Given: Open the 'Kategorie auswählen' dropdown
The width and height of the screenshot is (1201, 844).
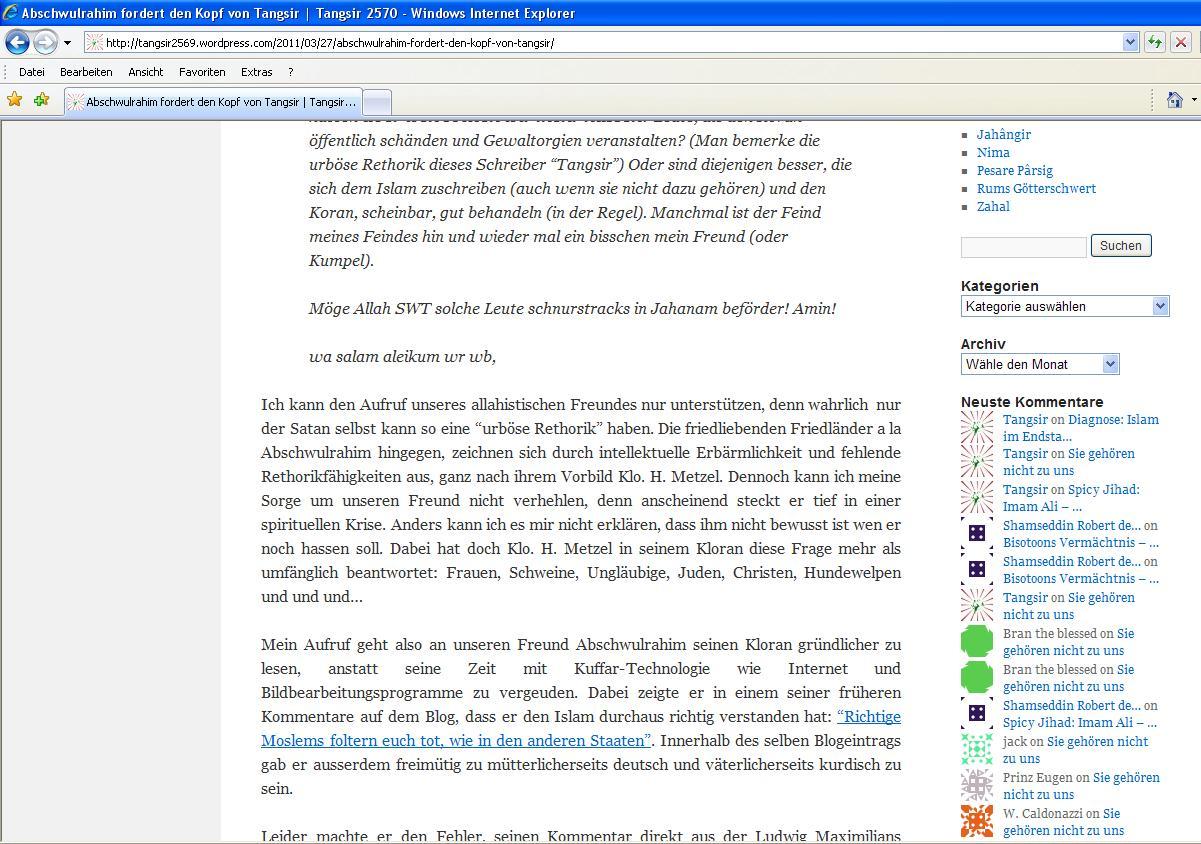Looking at the screenshot, I should [1064, 307].
